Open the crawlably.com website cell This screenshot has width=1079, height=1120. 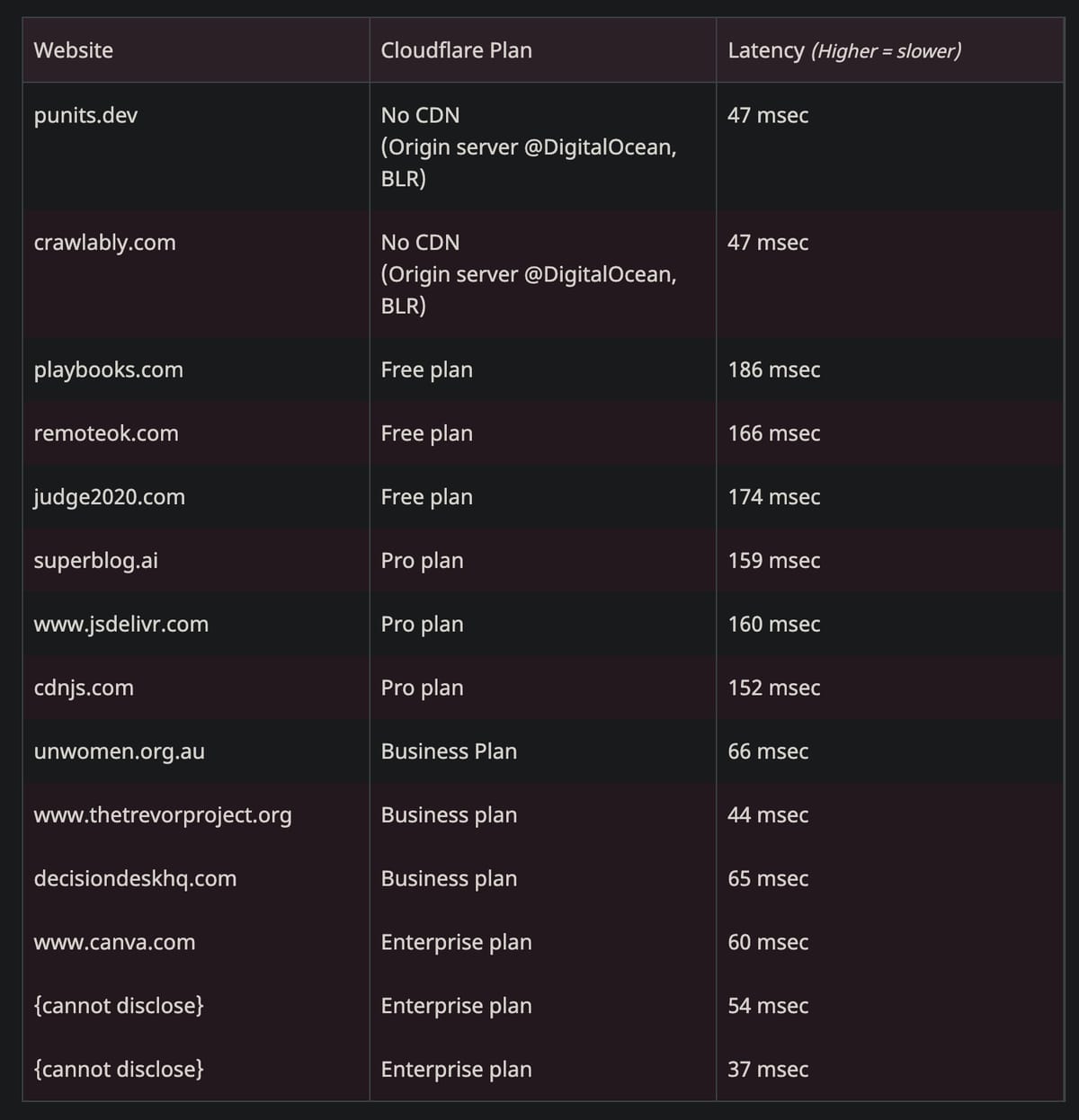point(104,243)
